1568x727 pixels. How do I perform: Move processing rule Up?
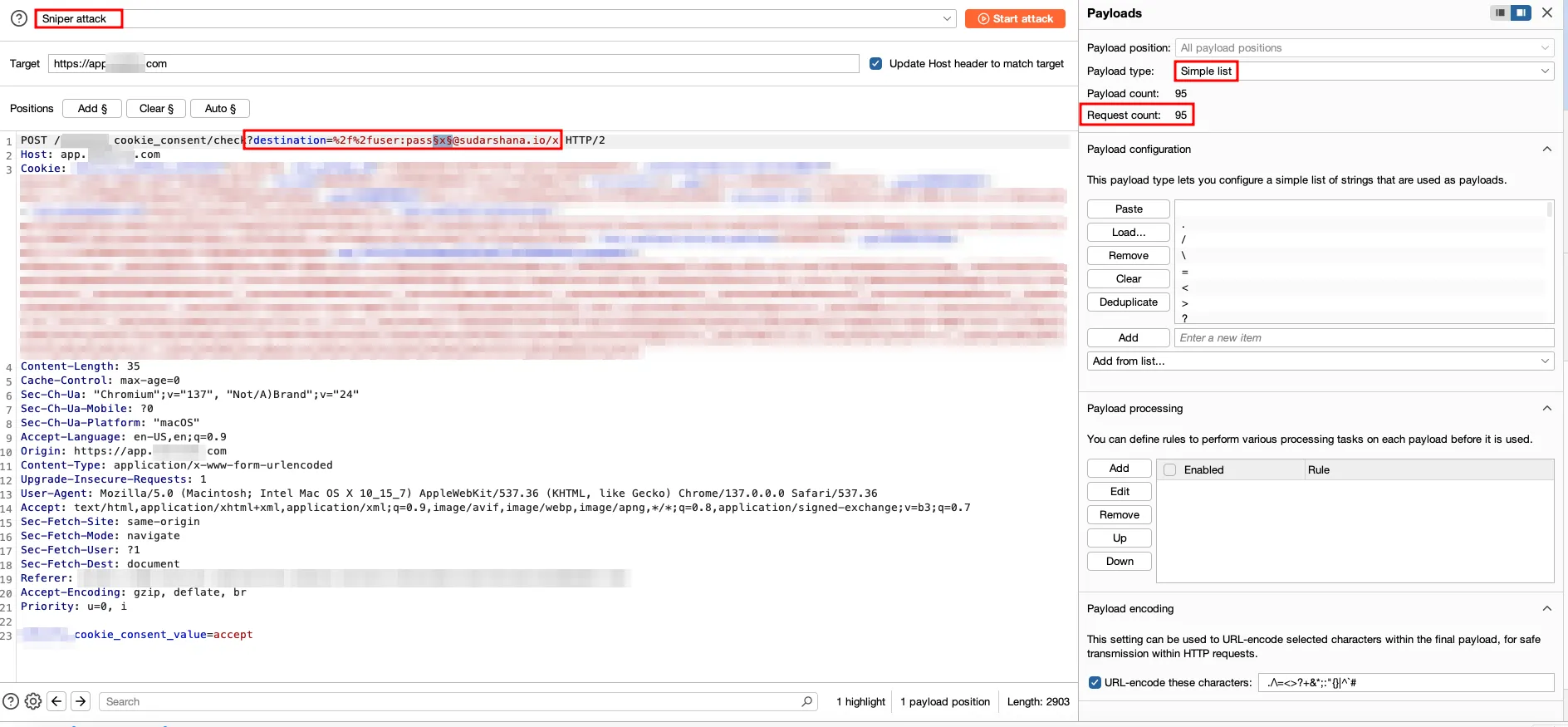tap(1120, 538)
